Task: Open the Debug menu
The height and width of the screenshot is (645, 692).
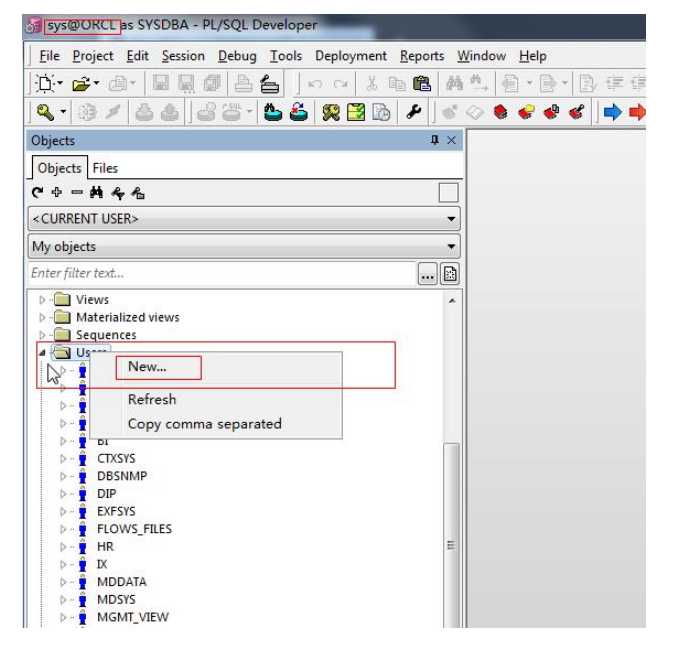Action: point(237,56)
